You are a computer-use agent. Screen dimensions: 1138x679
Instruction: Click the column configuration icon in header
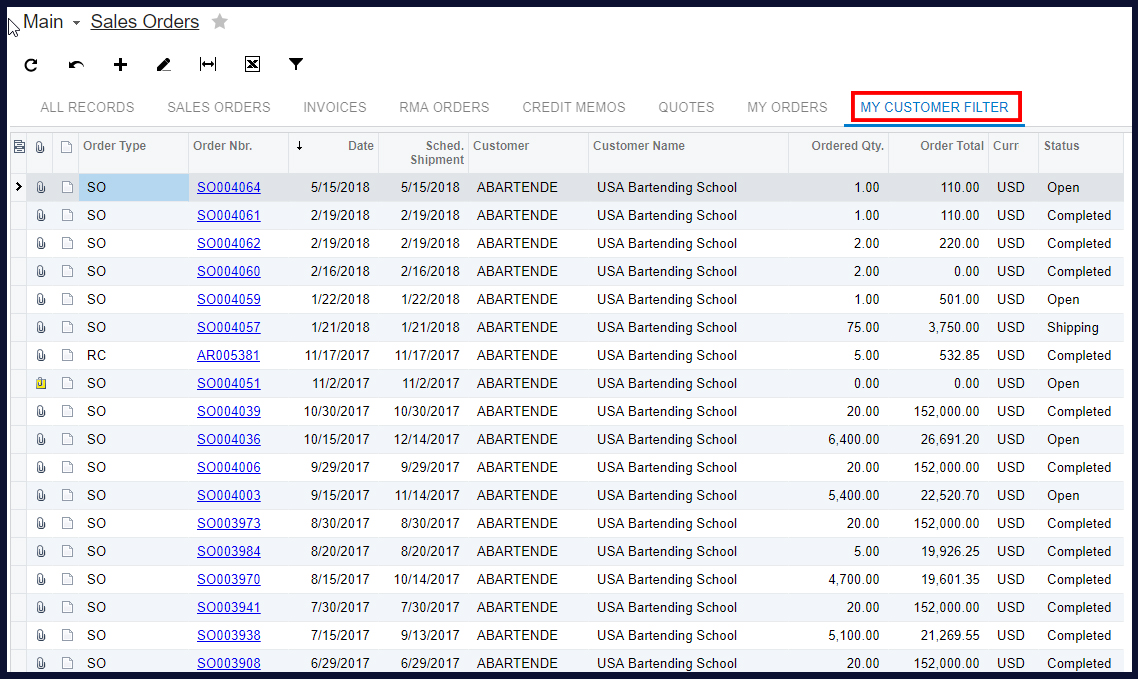pyautogui.click(x=20, y=147)
